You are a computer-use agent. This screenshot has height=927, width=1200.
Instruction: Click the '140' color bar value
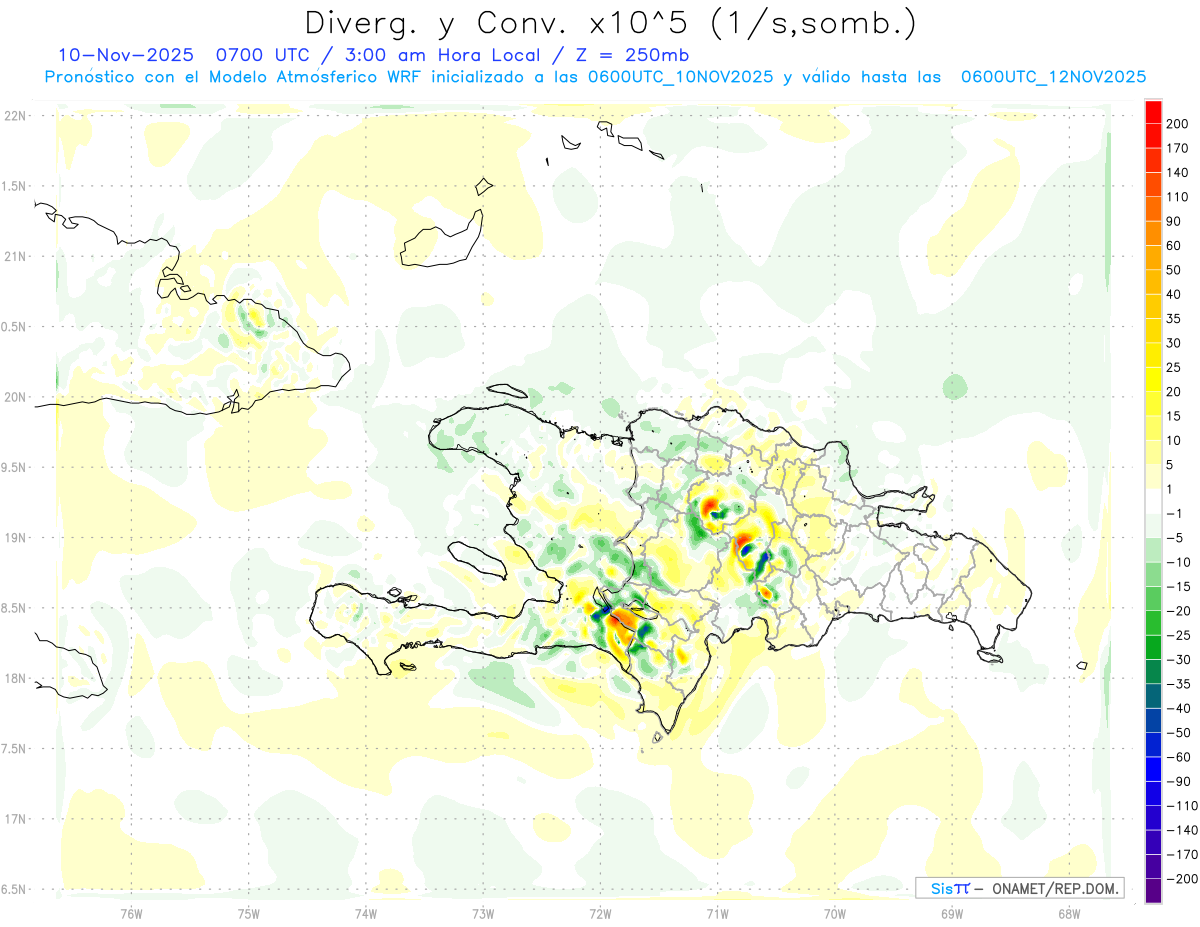(1179, 173)
